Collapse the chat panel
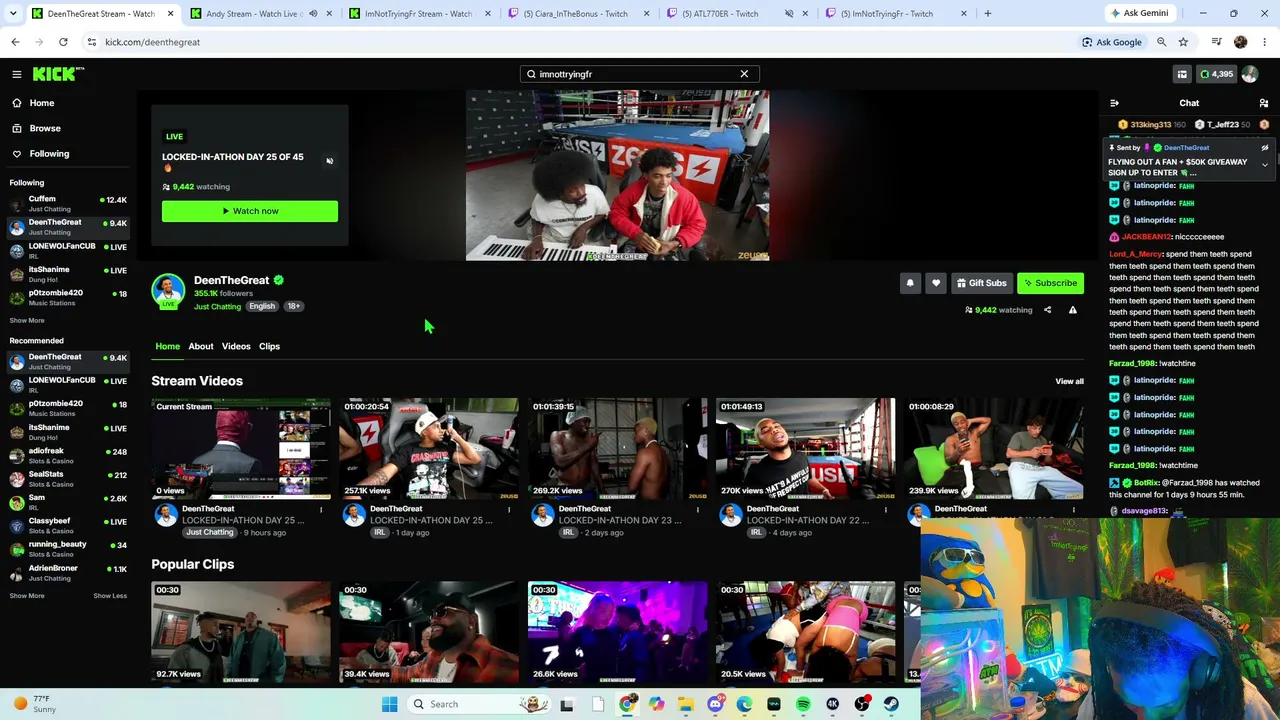 click(1114, 103)
